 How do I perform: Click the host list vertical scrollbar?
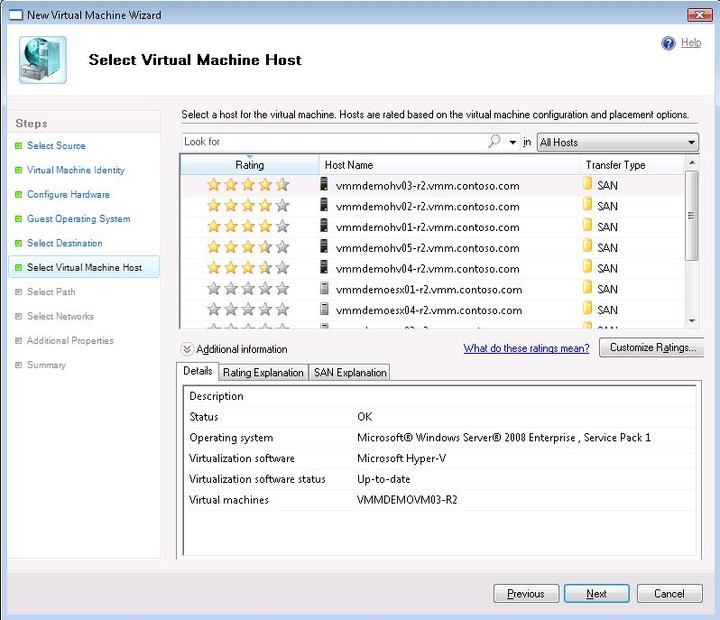(x=692, y=216)
